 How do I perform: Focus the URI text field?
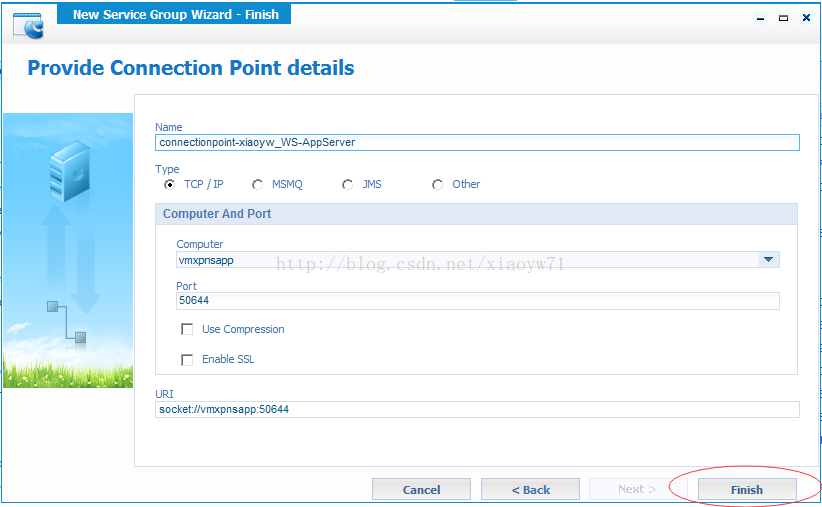477,409
